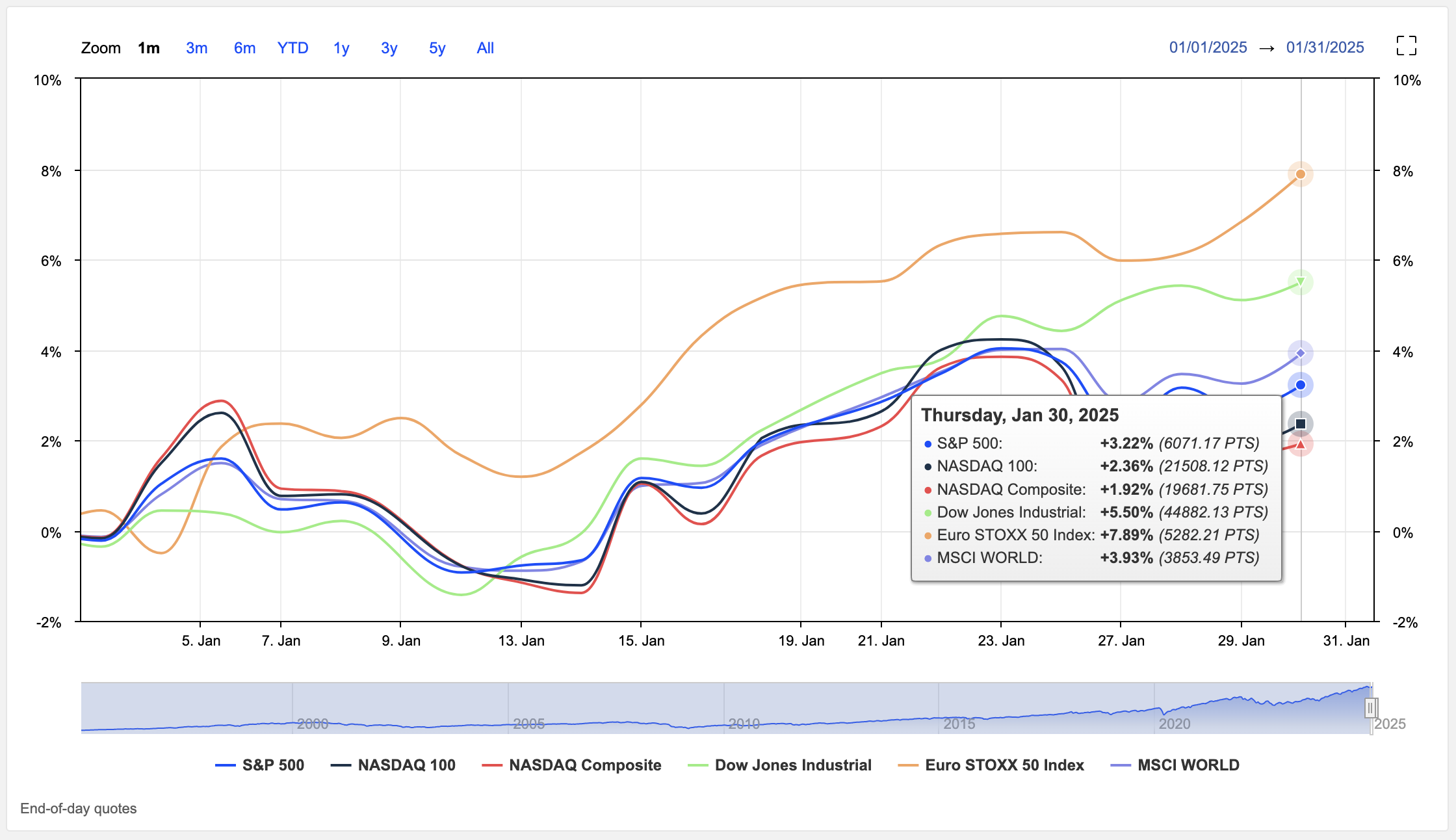Select the YTD zoom range
The width and height of the screenshot is (1456, 840).
(x=292, y=48)
